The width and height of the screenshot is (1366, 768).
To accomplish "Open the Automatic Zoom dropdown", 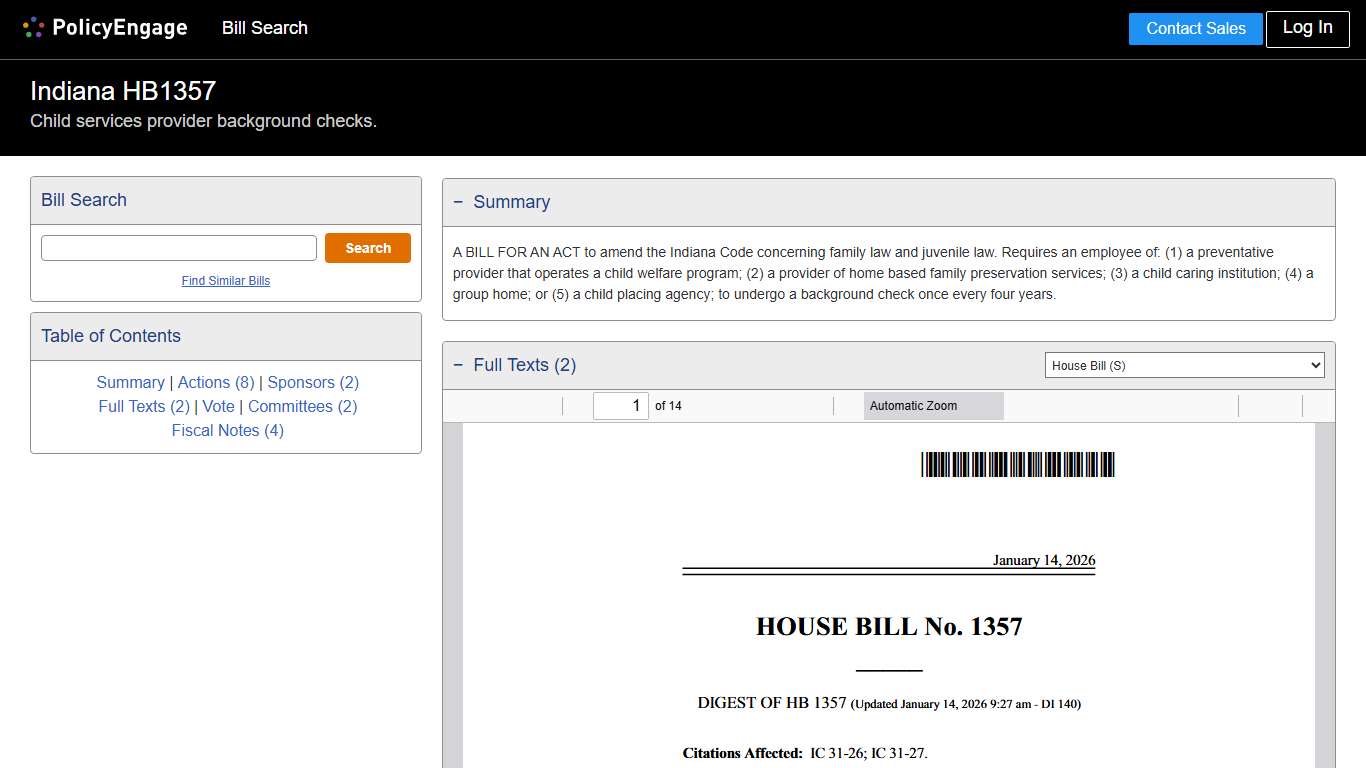I will (932, 405).
